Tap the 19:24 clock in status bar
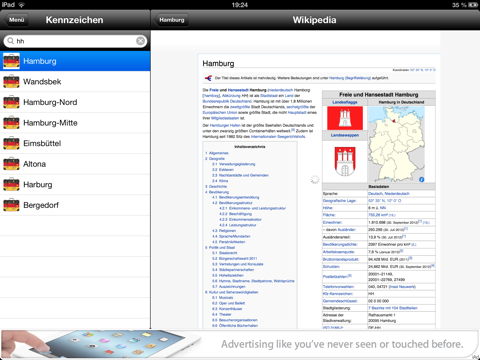The height and width of the screenshot is (360, 480). (x=240, y=5)
